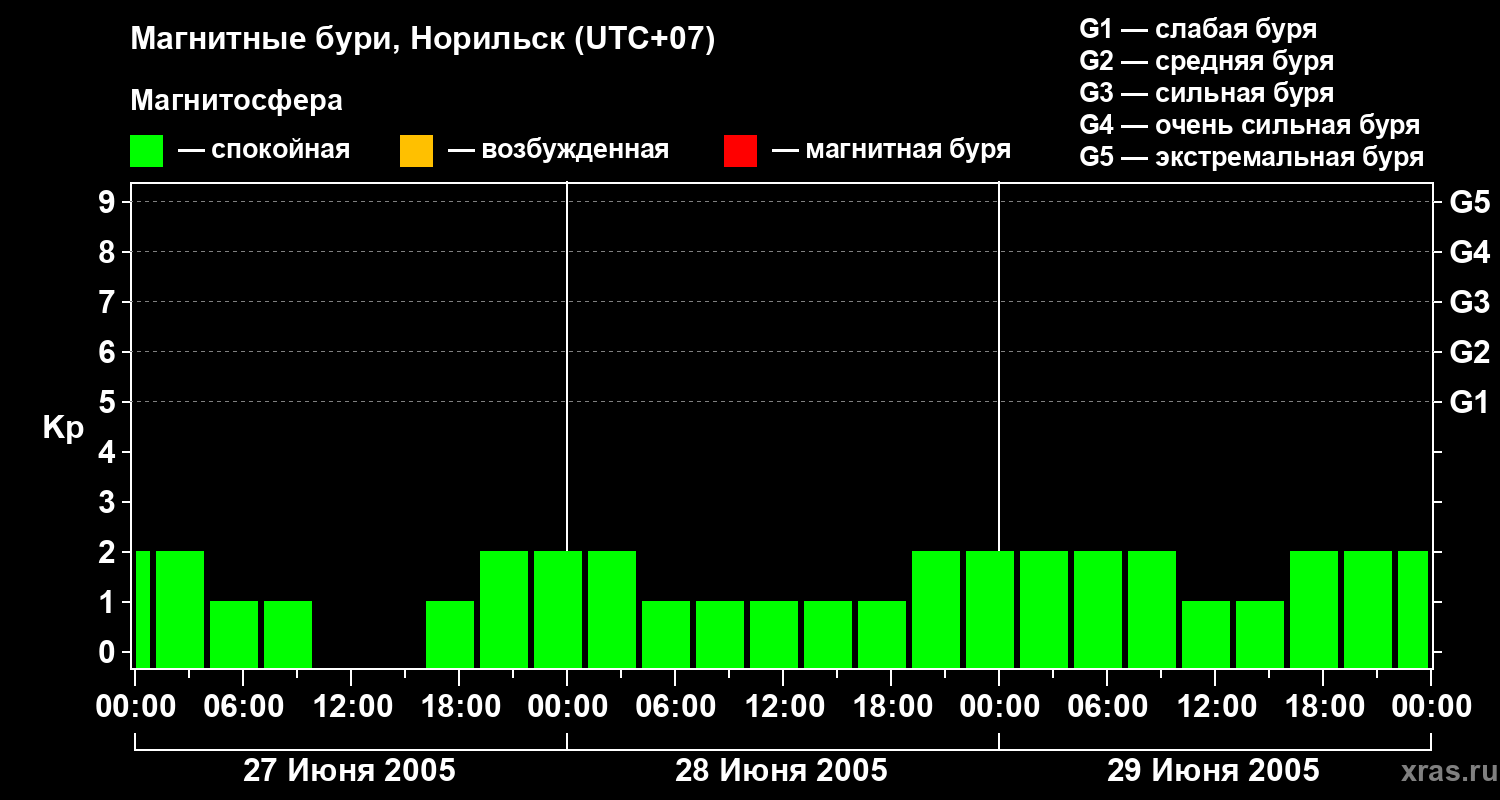Screen dimensions: 1500x800
Task: Click the 18:00 time label for 28 Июня
Action: point(891,707)
